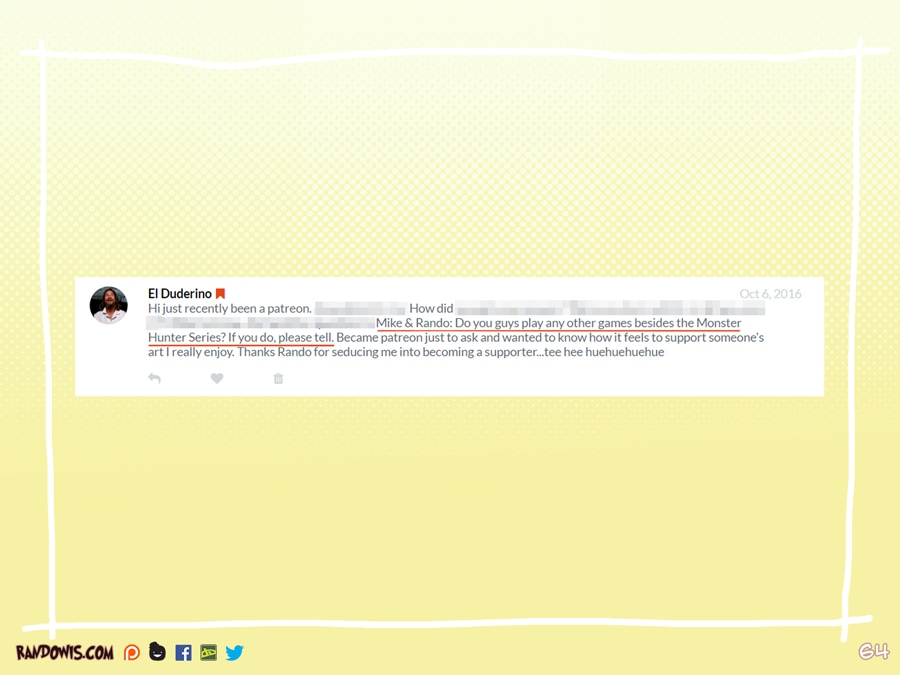Image resolution: width=900 pixels, height=675 pixels.
Task: Click "Hi just recently been a patreon" text
Action: 230,309
